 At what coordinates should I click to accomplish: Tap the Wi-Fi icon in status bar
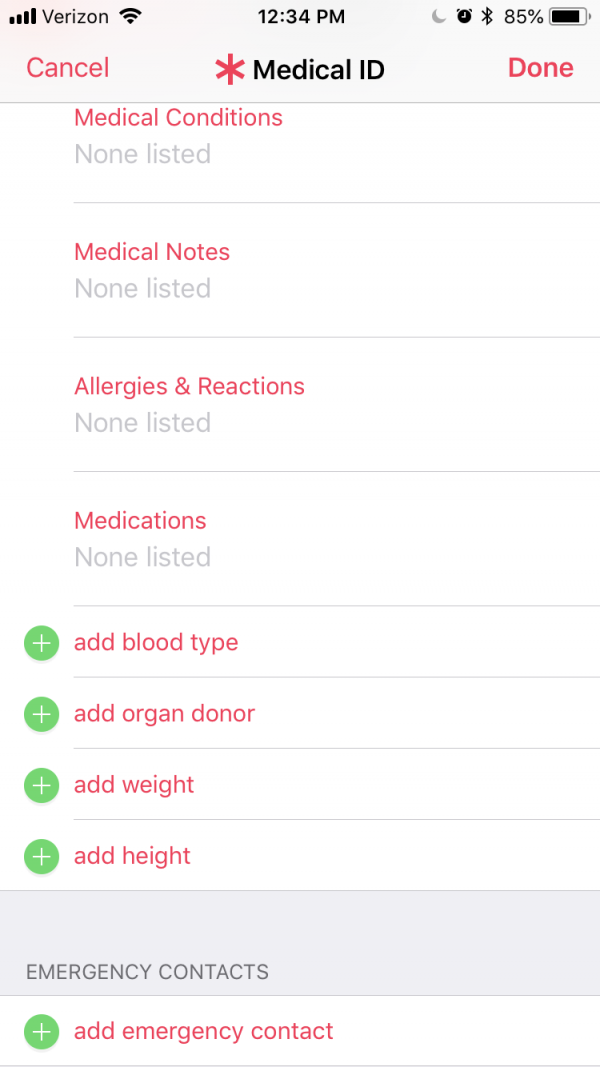pyautogui.click(x=130, y=17)
